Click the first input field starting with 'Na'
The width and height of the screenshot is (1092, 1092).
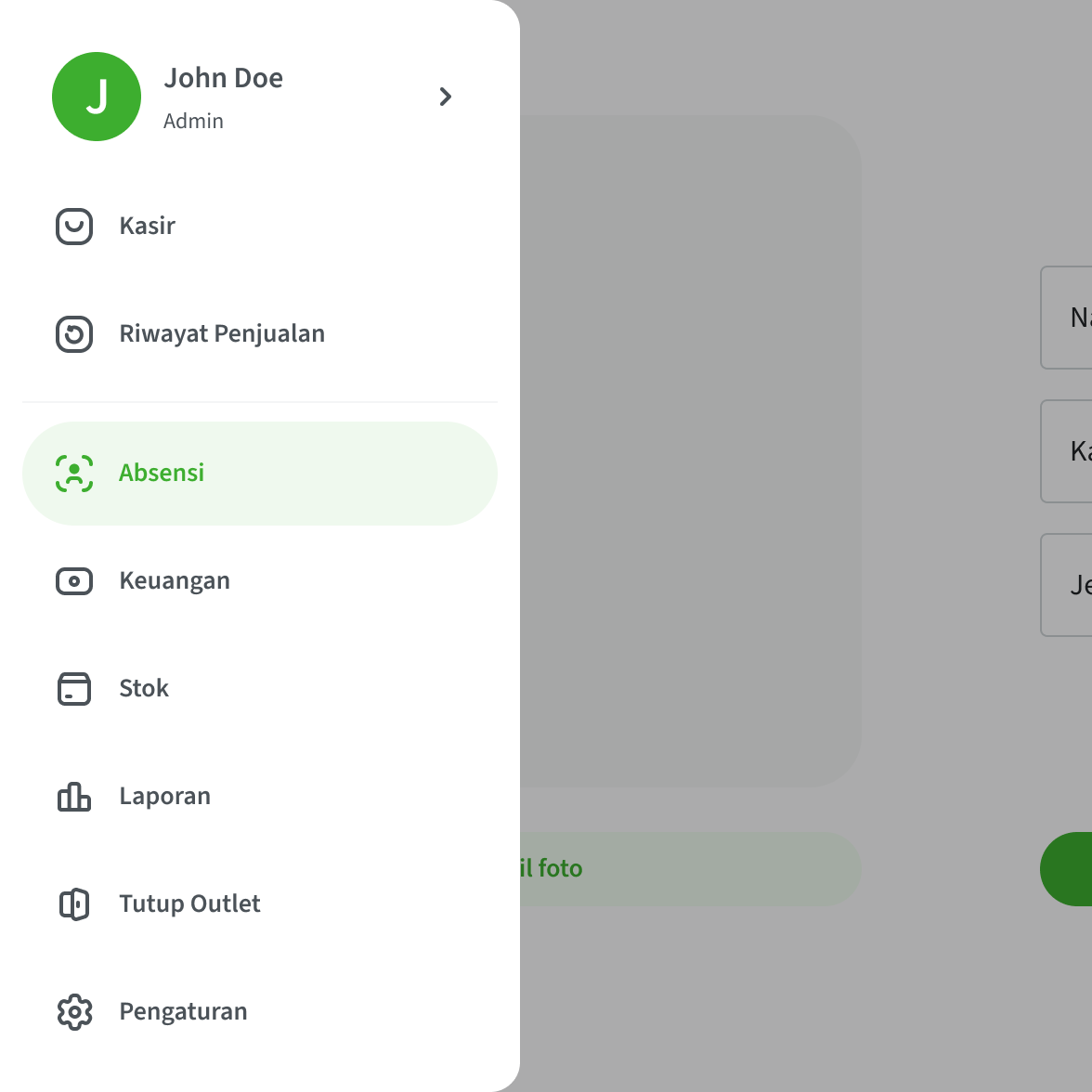click(x=1066, y=318)
